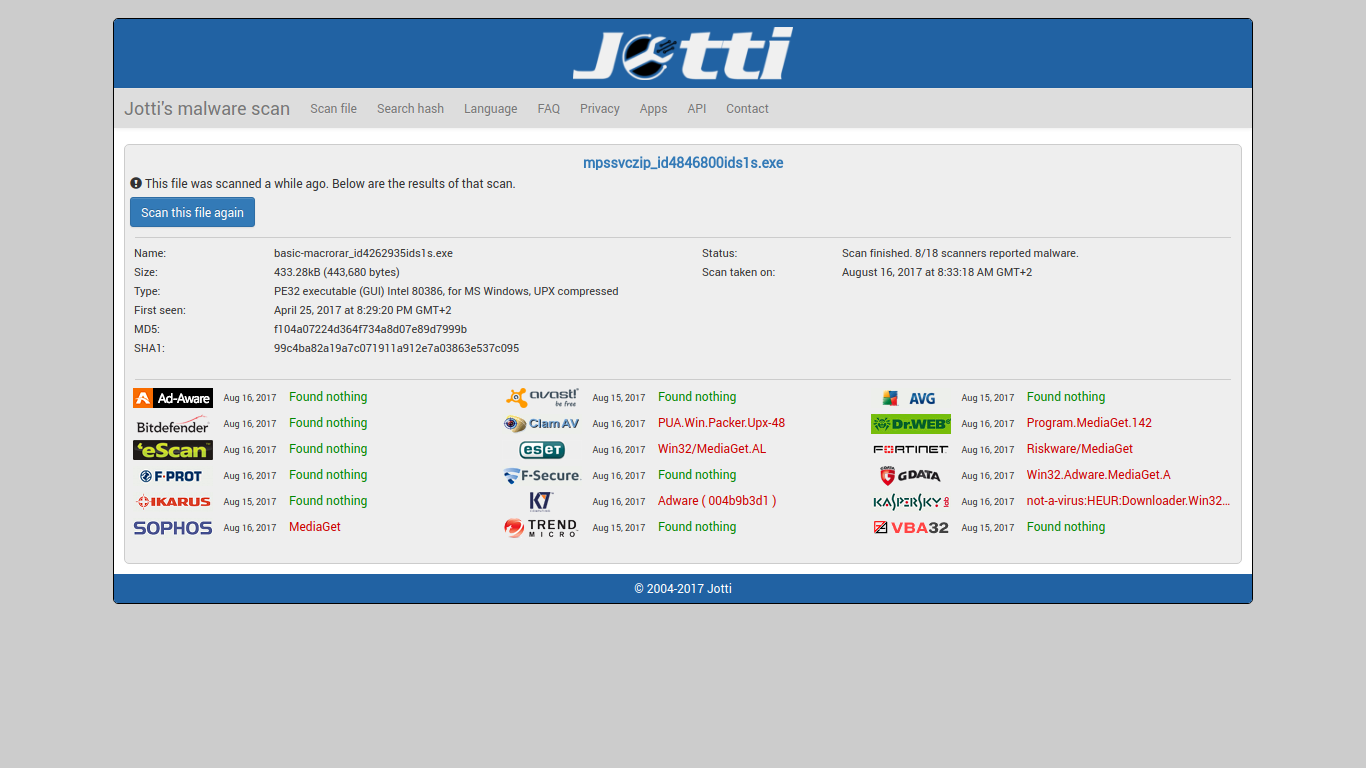Click the Dr.WEB scanner logo
Screen dimensions: 1366x768
(x=911, y=424)
